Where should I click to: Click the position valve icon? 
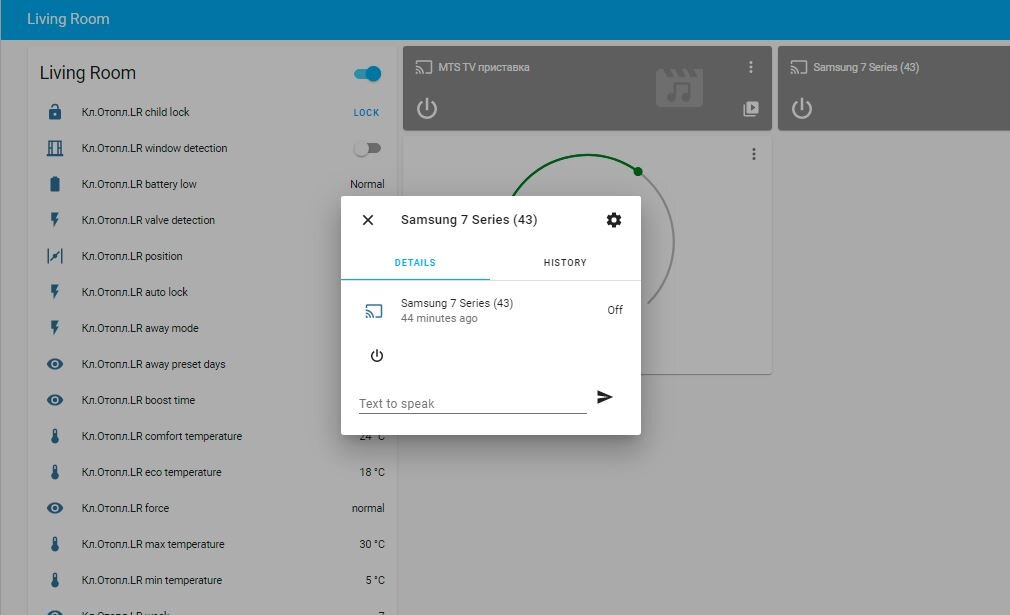coord(55,256)
